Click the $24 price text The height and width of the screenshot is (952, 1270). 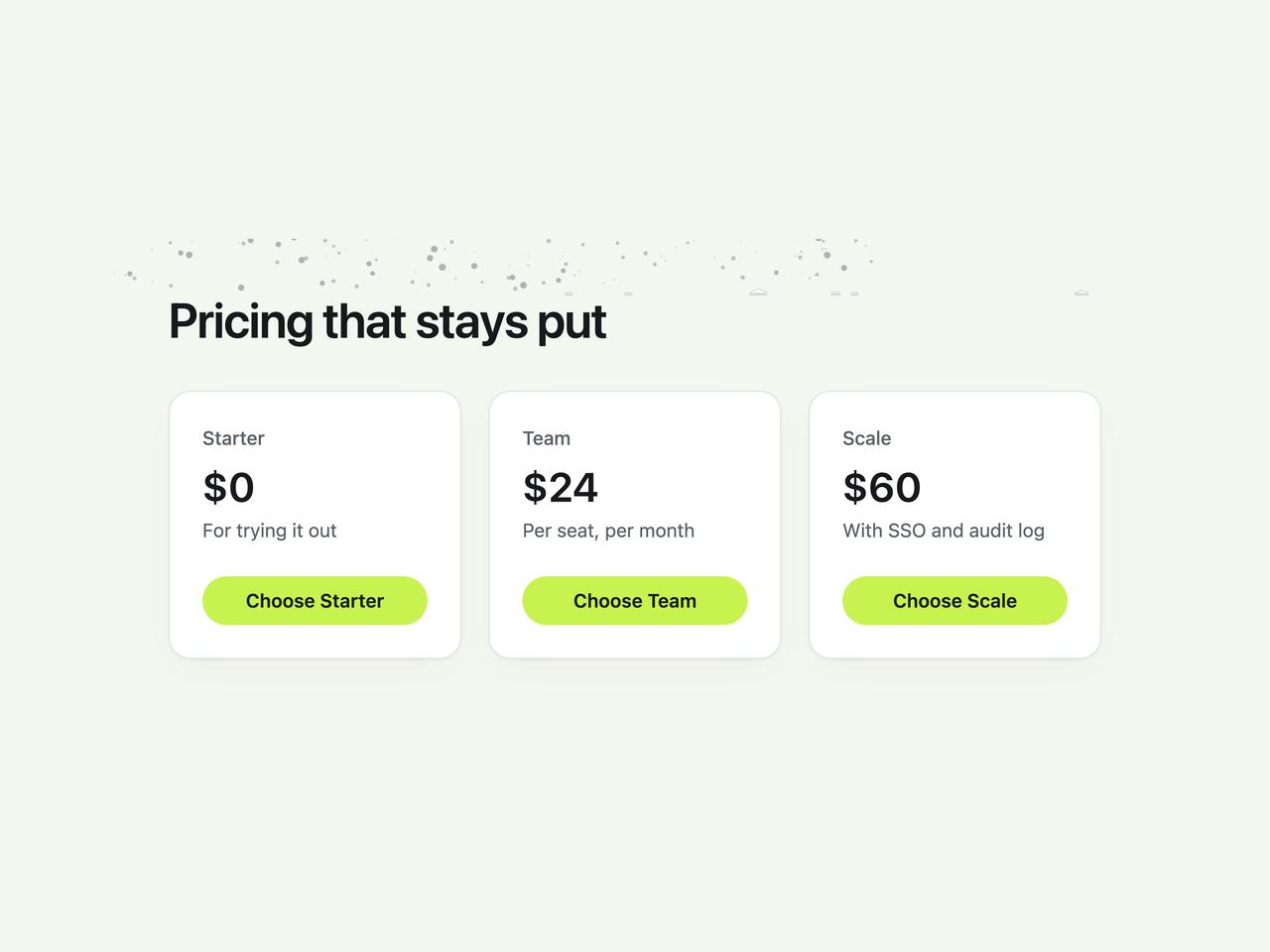pyautogui.click(x=561, y=487)
